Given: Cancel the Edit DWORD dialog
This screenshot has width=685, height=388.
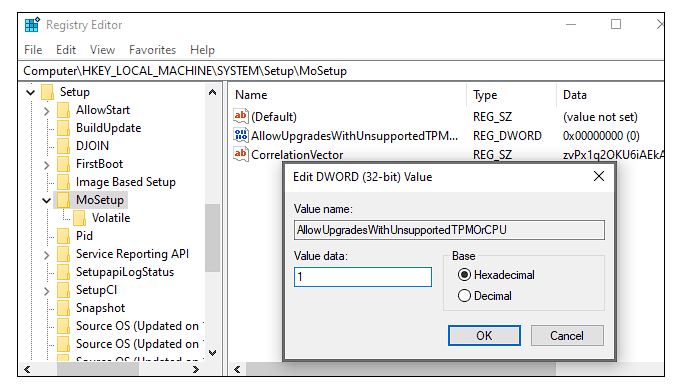Looking at the screenshot, I should 567,336.
